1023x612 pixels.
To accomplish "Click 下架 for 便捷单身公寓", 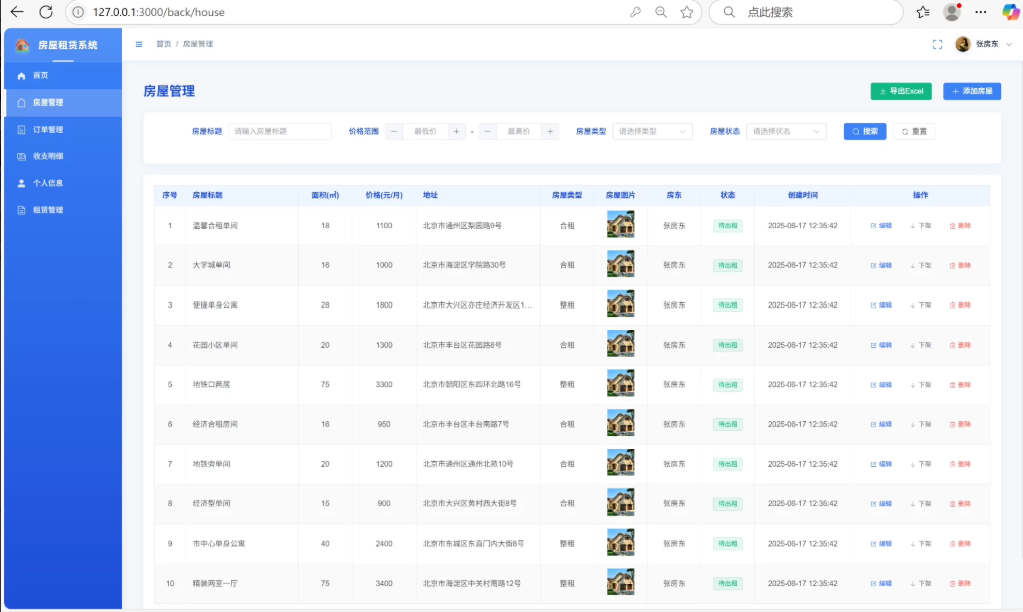I will click(x=921, y=305).
